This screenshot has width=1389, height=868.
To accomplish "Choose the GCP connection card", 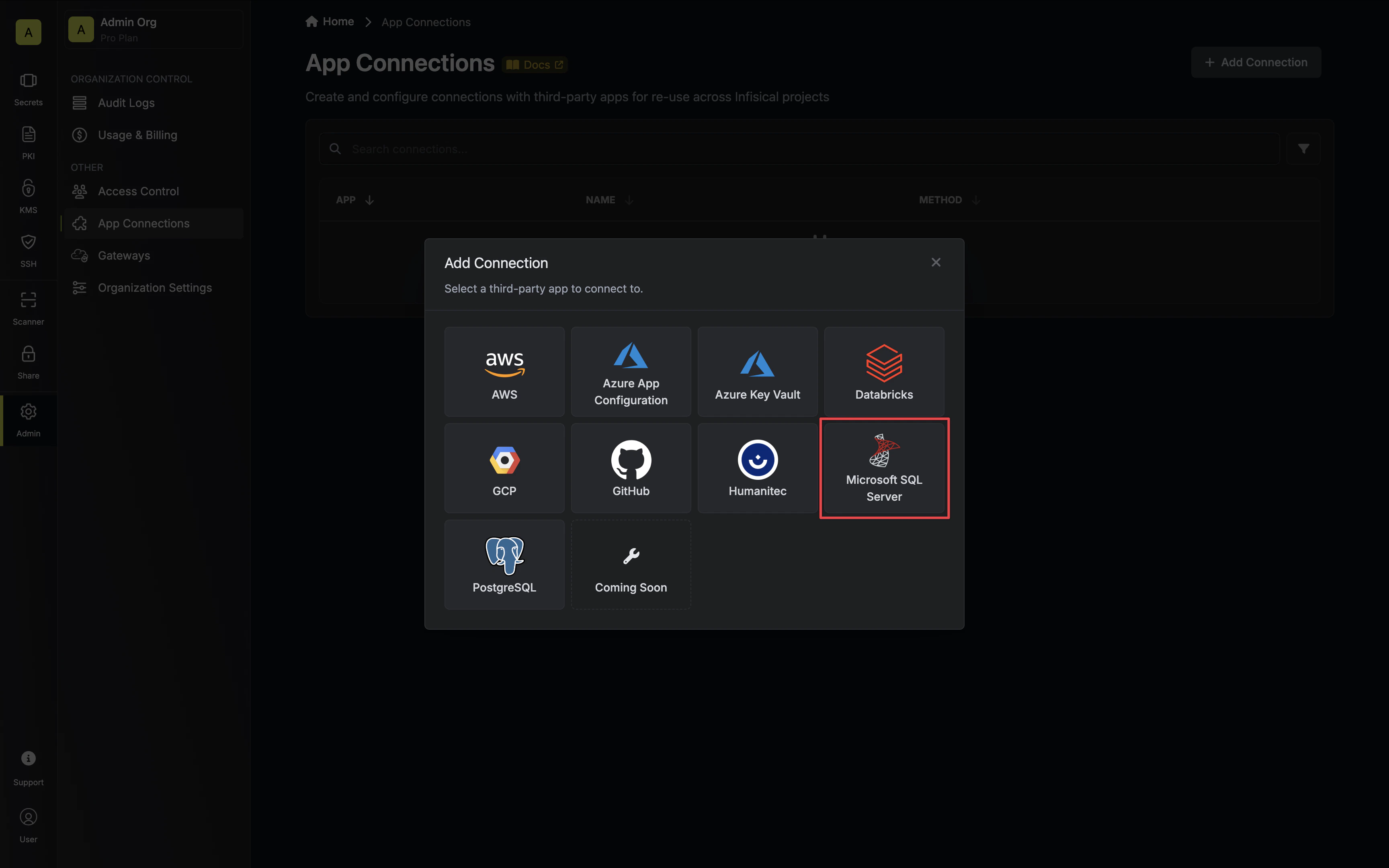I will coord(504,468).
